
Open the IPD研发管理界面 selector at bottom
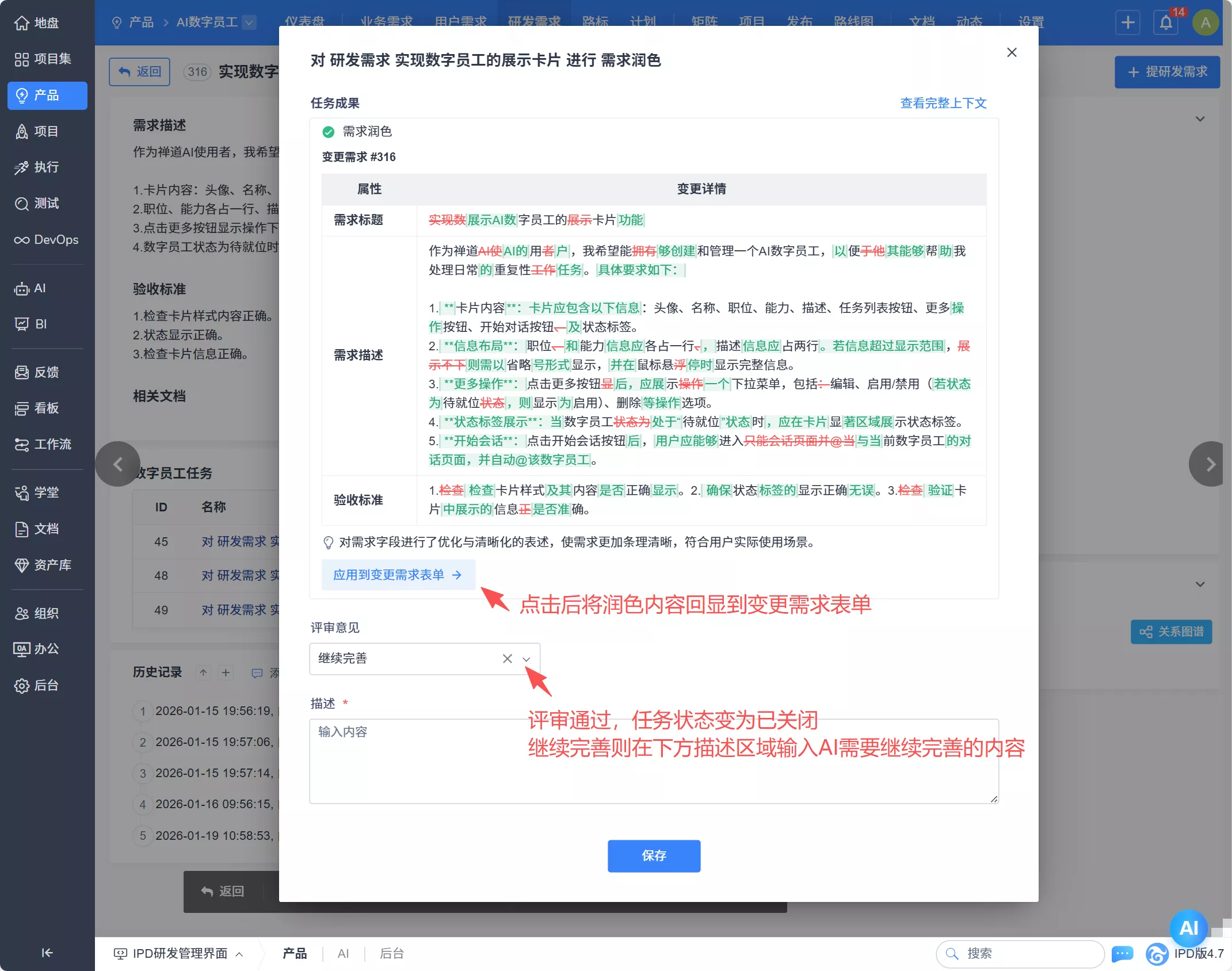point(181,953)
